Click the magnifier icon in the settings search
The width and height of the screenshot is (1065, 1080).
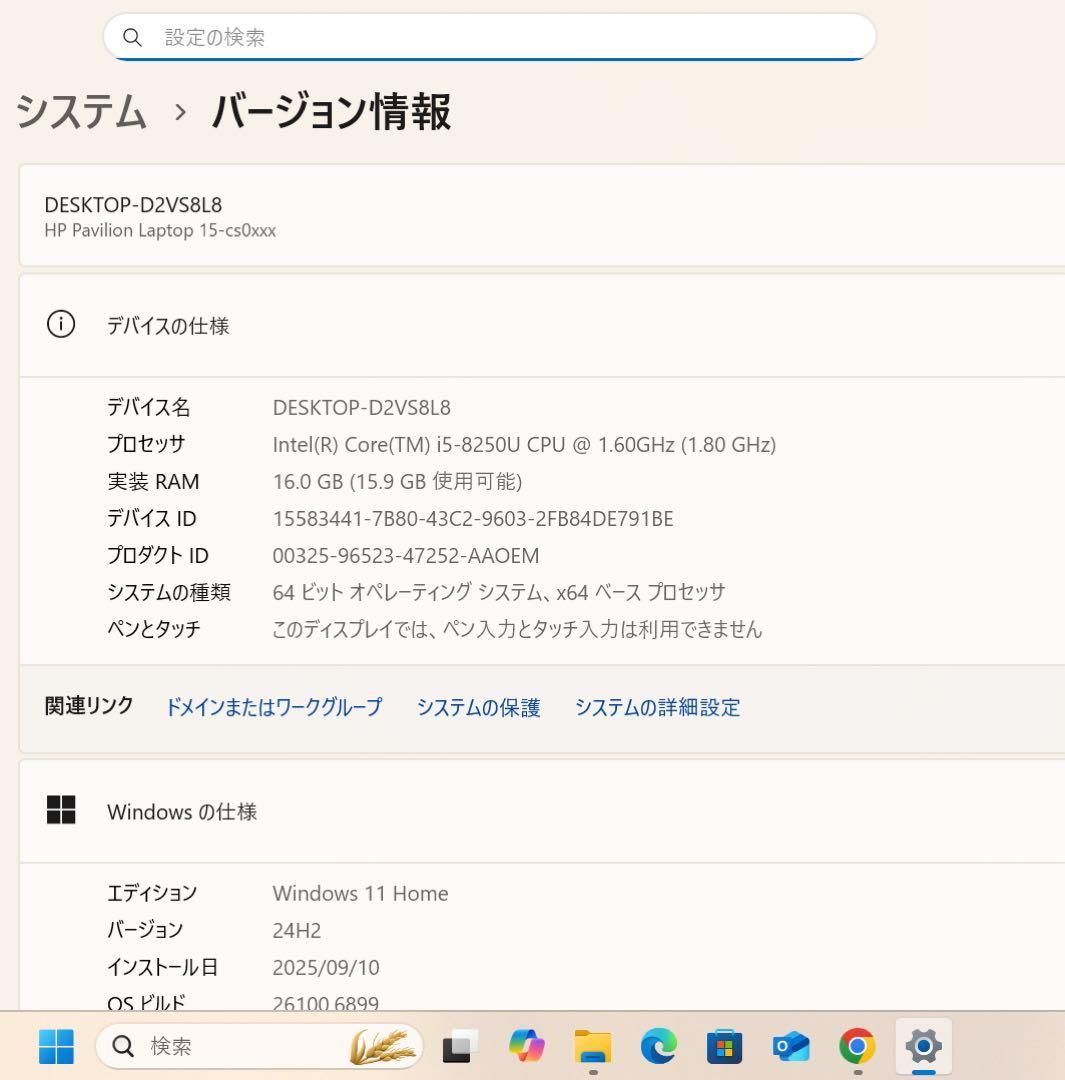133,37
